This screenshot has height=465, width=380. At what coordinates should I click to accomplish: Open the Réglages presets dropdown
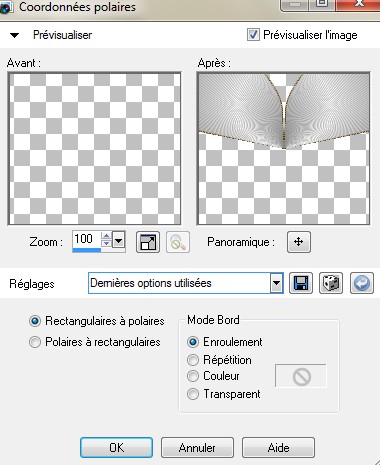[x=276, y=283]
